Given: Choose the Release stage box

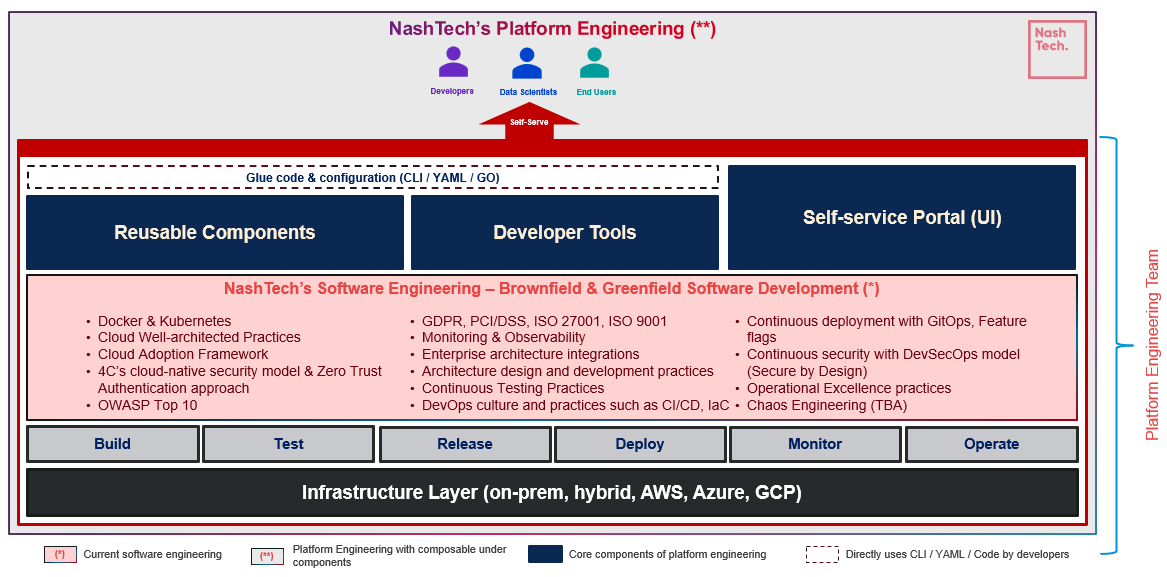Looking at the screenshot, I should 465,444.
